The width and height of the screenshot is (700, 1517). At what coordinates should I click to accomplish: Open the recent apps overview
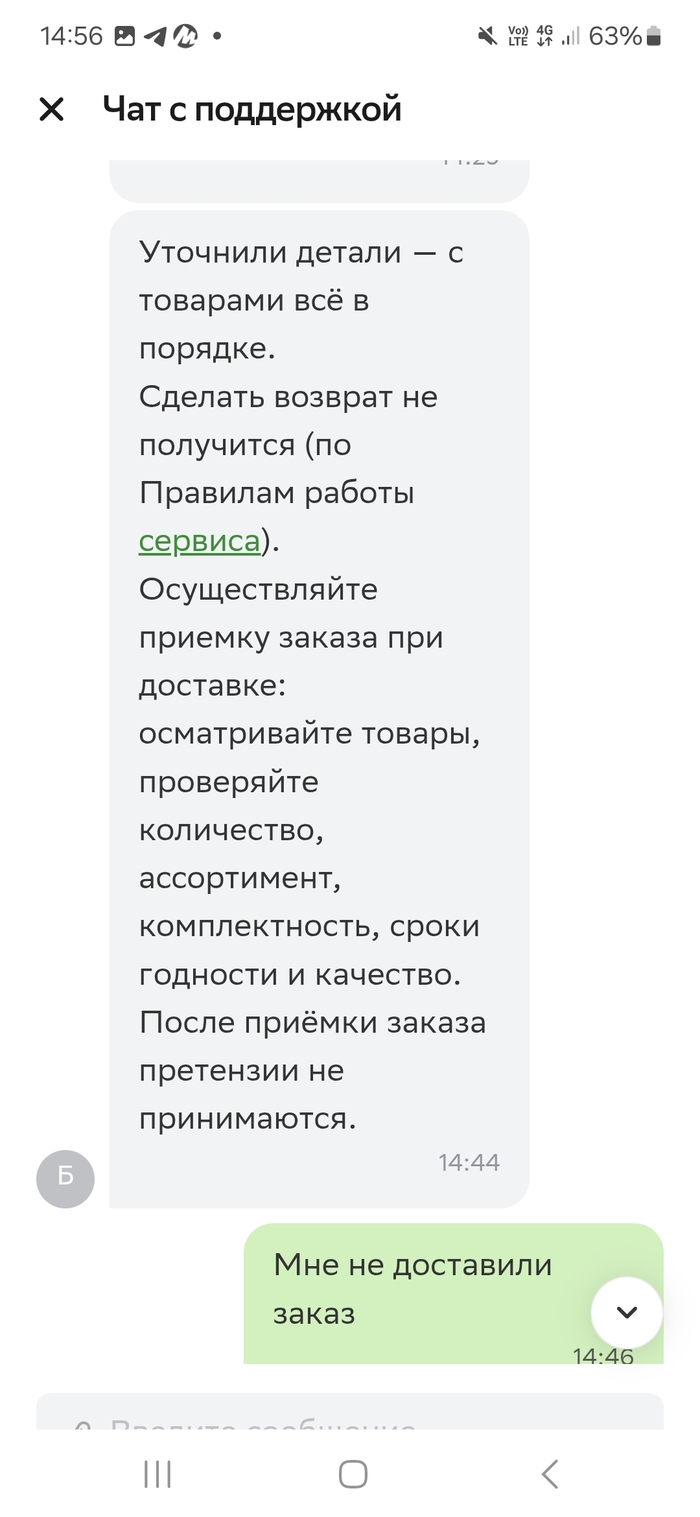[x=157, y=1473]
